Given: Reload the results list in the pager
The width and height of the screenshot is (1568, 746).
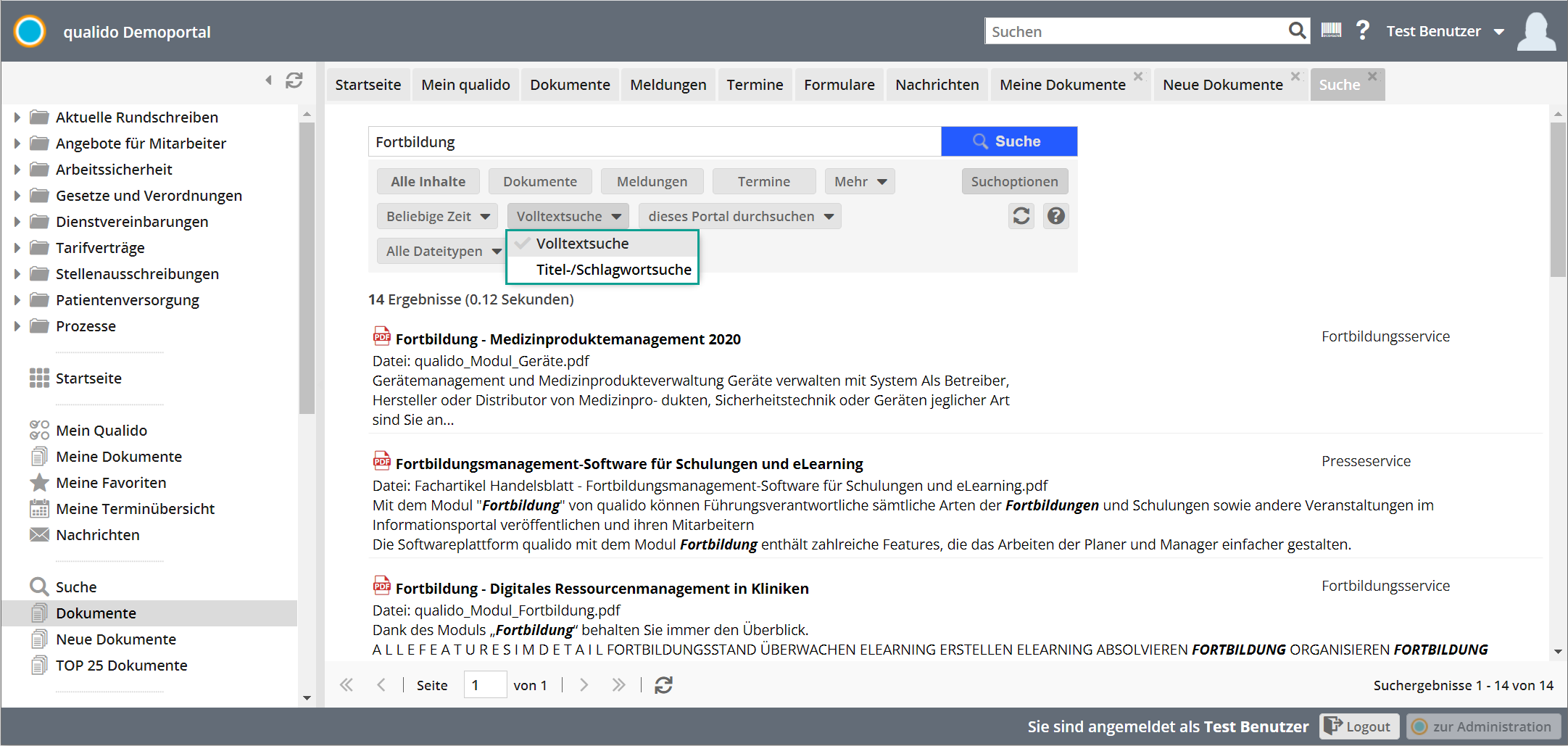Looking at the screenshot, I should pos(663,685).
